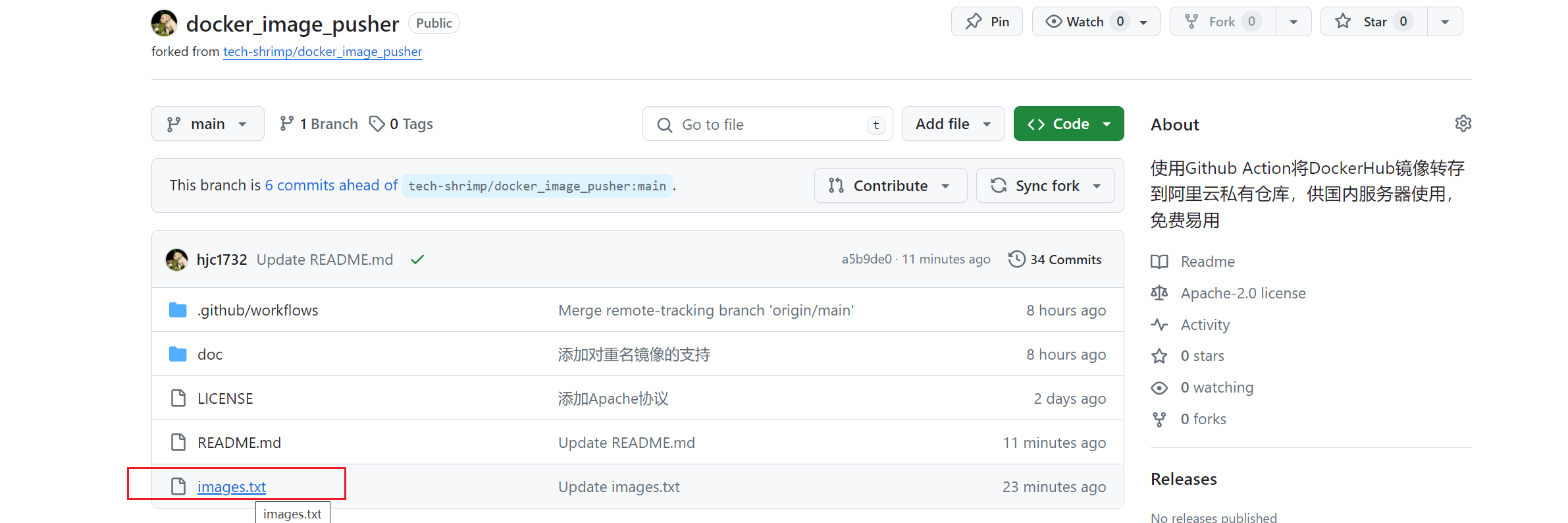Open the Add file dropdown
Screen dimensions: 1568x523
click(953, 124)
